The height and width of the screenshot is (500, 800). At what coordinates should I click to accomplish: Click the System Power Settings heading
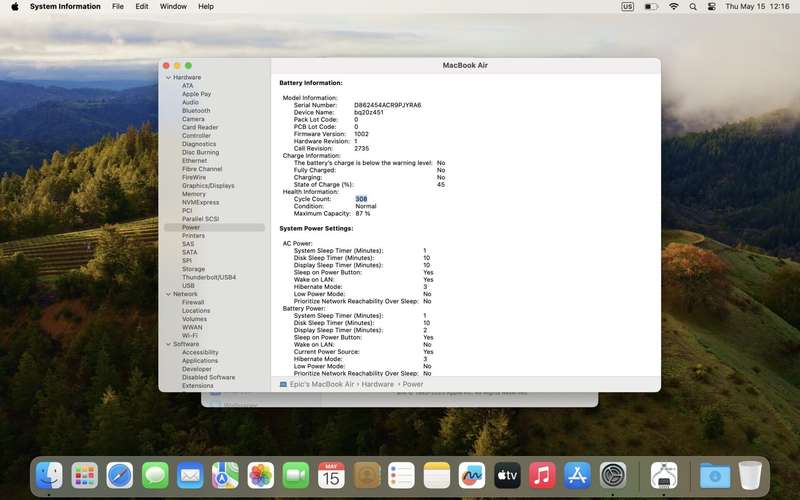click(x=316, y=229)
